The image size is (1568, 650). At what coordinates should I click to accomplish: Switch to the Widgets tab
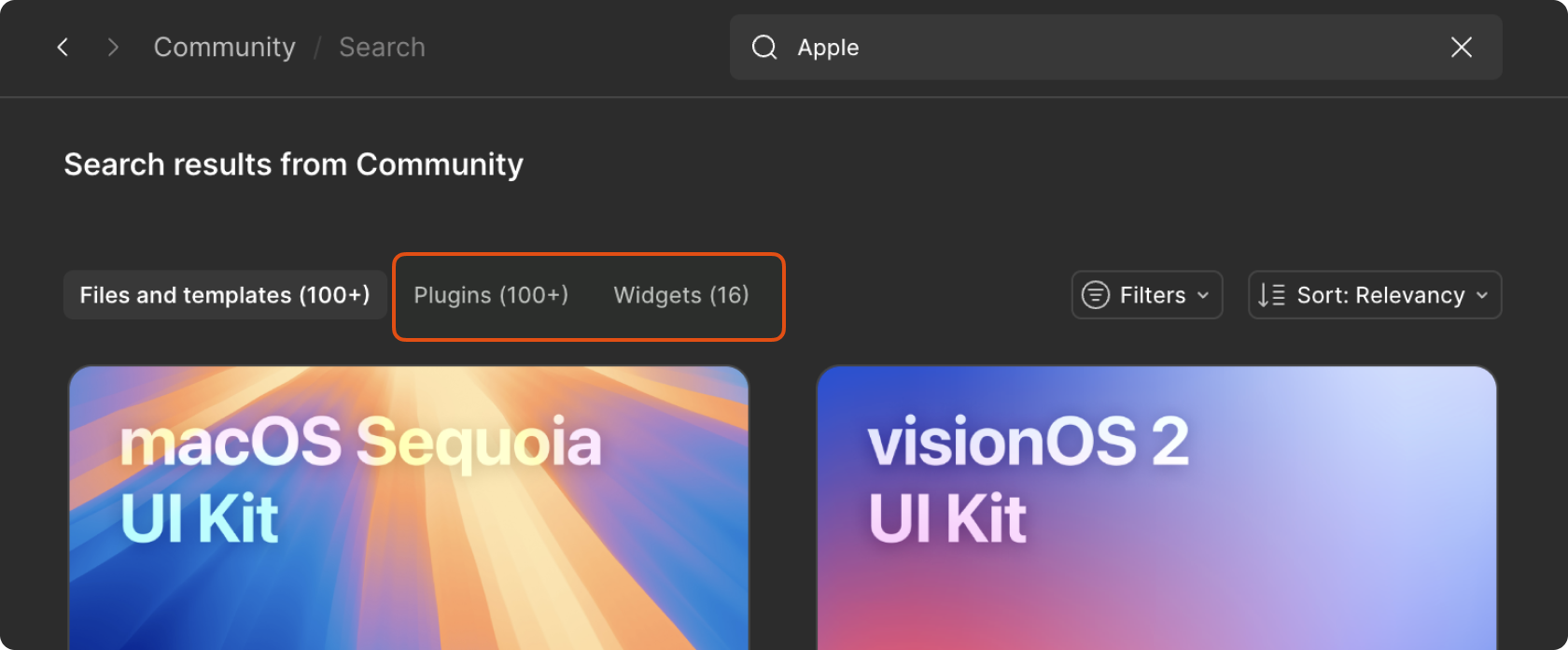(x=681, y=295)
